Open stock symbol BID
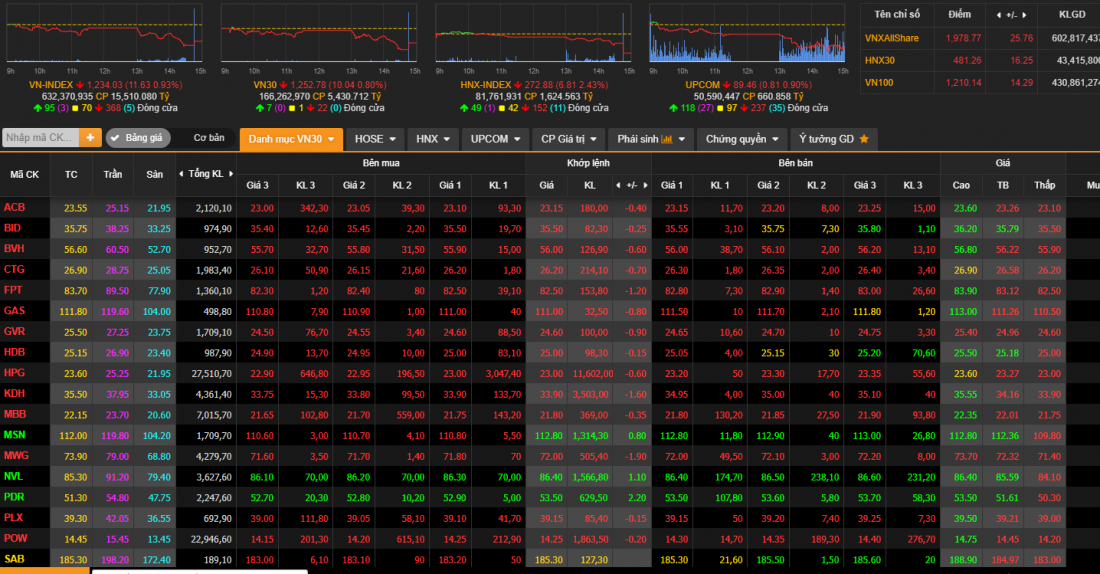Screen dimensions: 1100x574 click(x=12, y=228)
